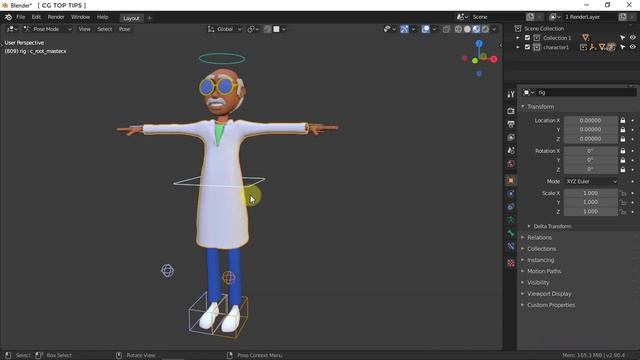Open the Render menu
Image resolution: width=640 pixels, height=360 pixels.
click(x=56, y=17)
